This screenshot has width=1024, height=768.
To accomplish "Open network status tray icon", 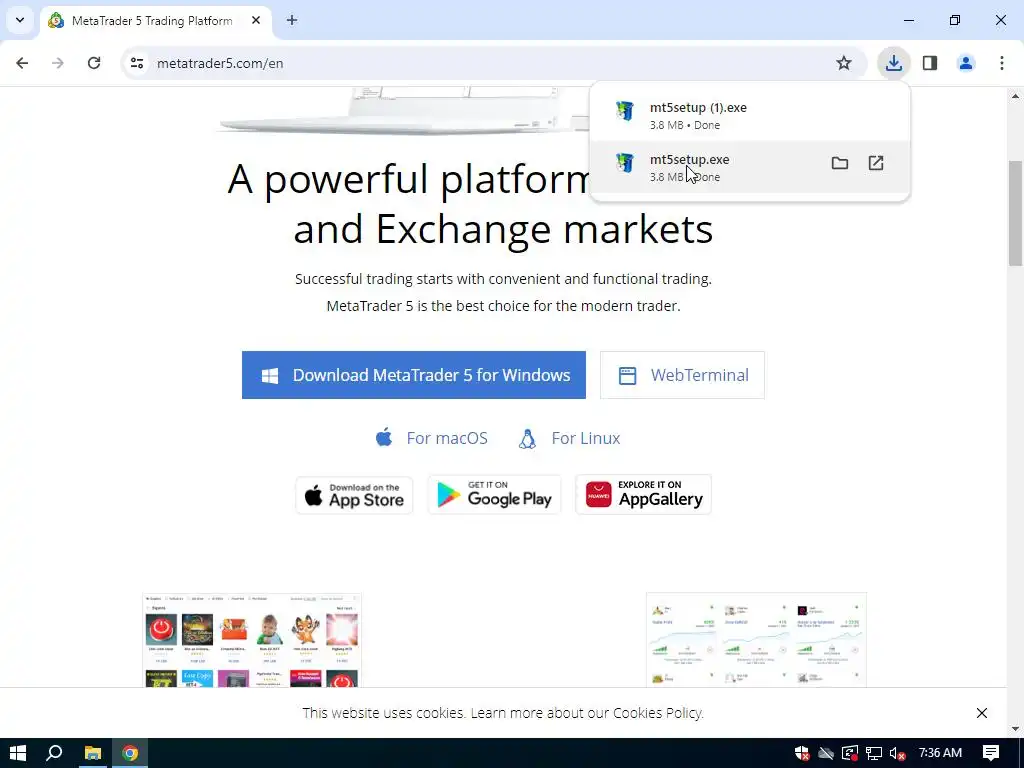I will 874,753.
